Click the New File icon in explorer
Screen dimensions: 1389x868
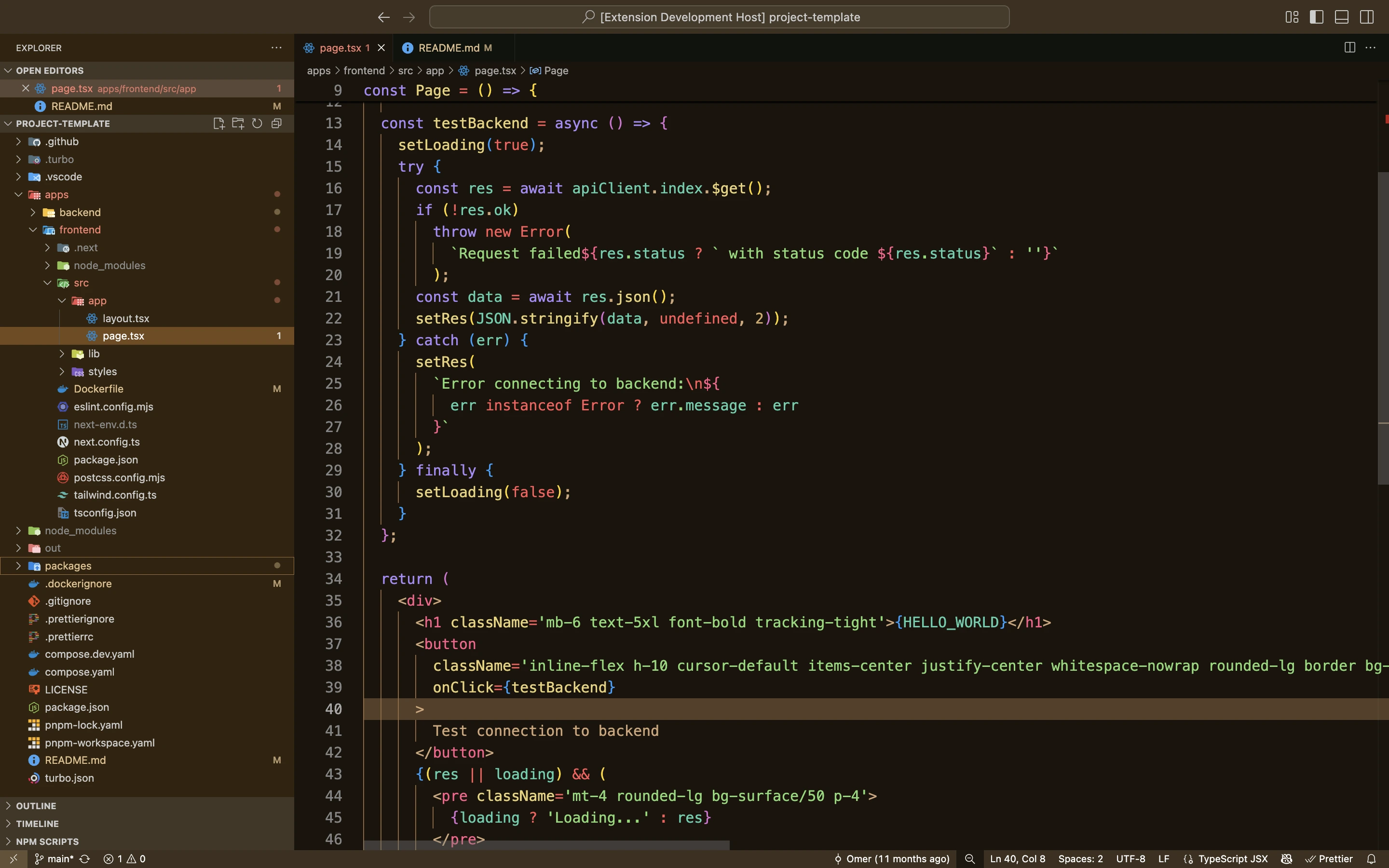pos(218,123)
